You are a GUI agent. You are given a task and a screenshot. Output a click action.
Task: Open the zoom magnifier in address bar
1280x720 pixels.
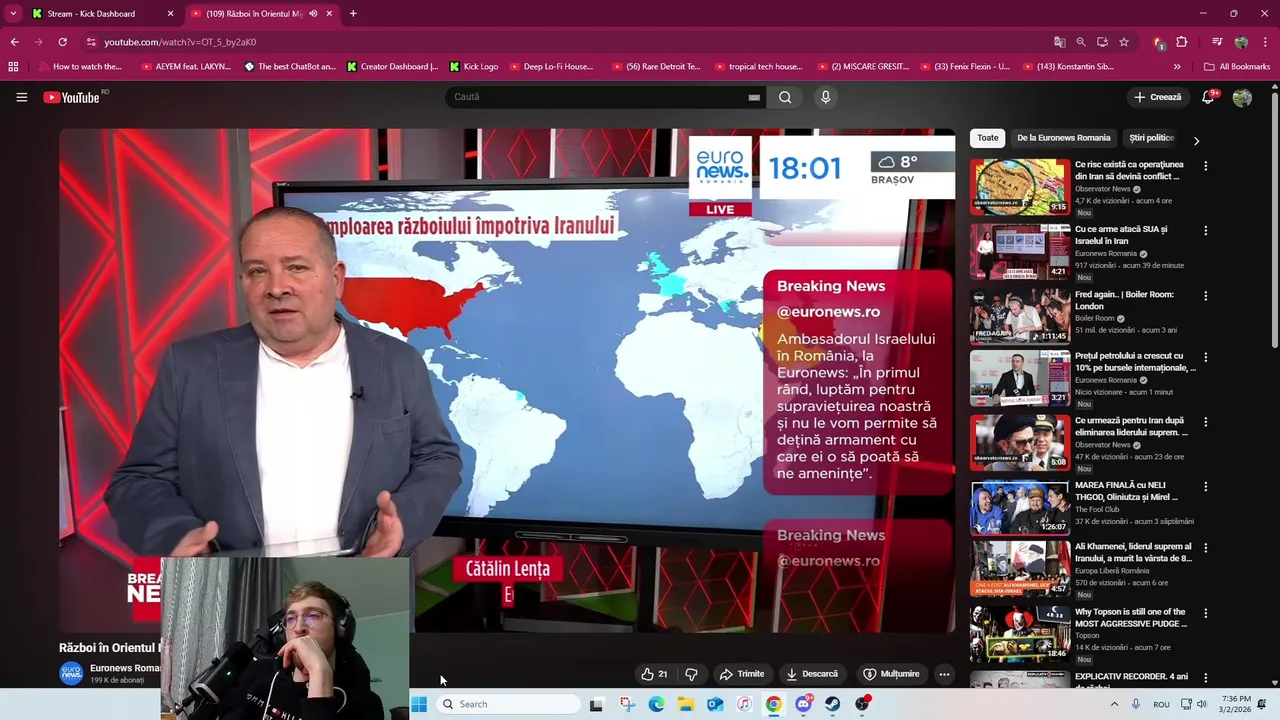click(x=1081, y=42)
